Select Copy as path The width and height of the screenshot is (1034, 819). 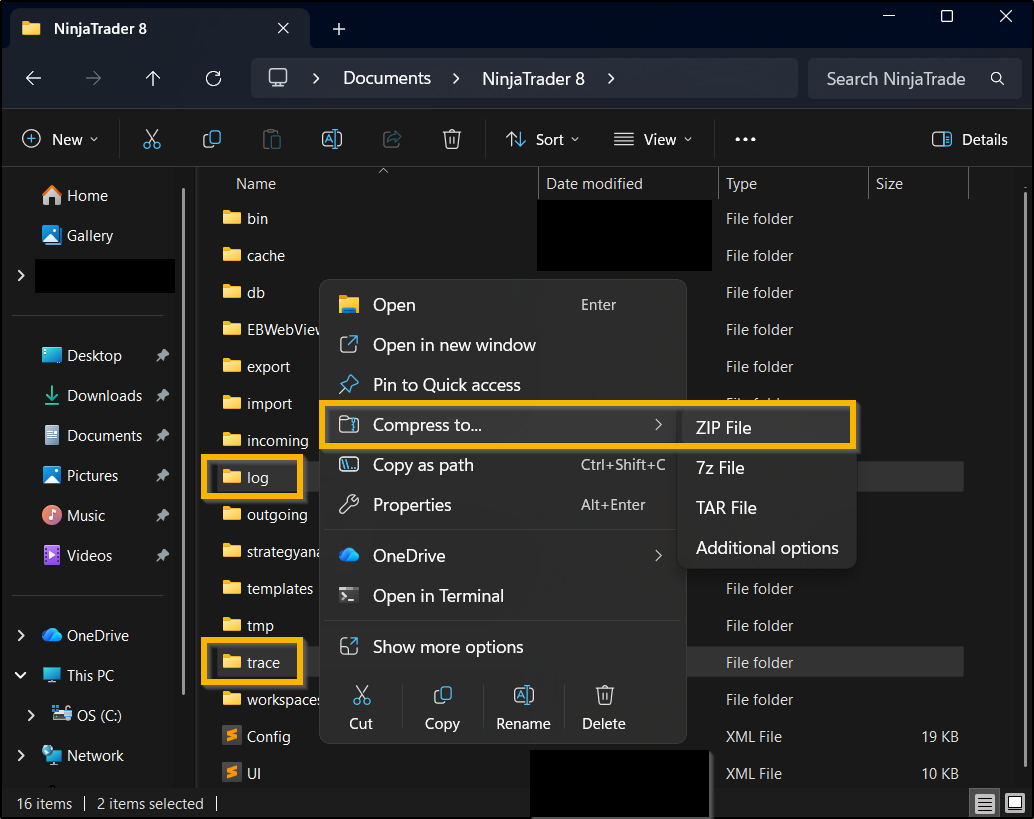tap(502, 465)
